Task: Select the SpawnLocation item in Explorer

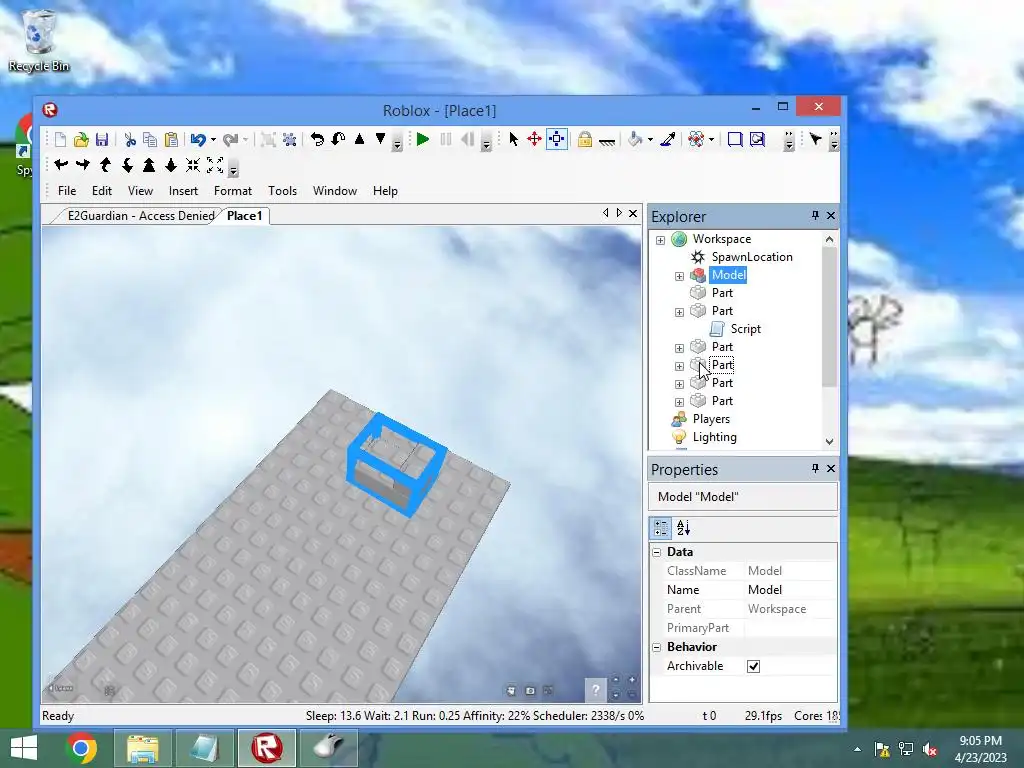Action: (752, 257)
